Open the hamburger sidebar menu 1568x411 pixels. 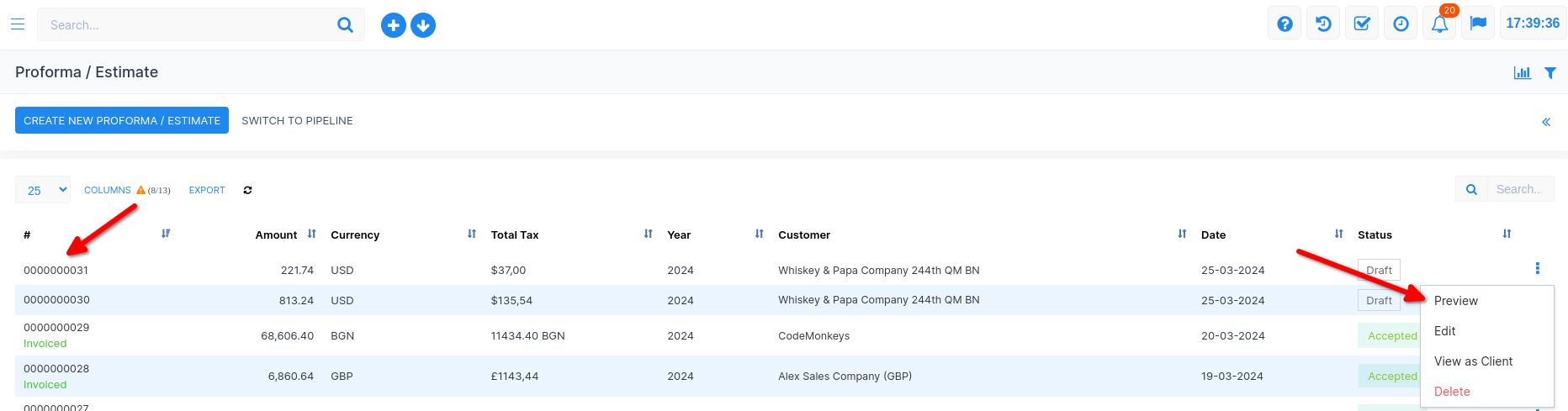click(18, 24)
